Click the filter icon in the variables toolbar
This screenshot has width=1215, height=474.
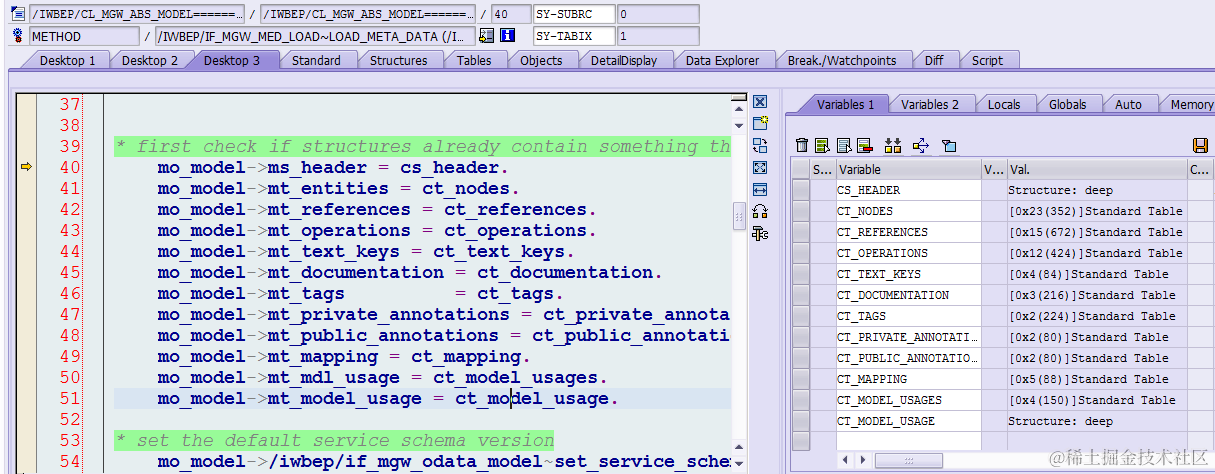tap(949, 146)
